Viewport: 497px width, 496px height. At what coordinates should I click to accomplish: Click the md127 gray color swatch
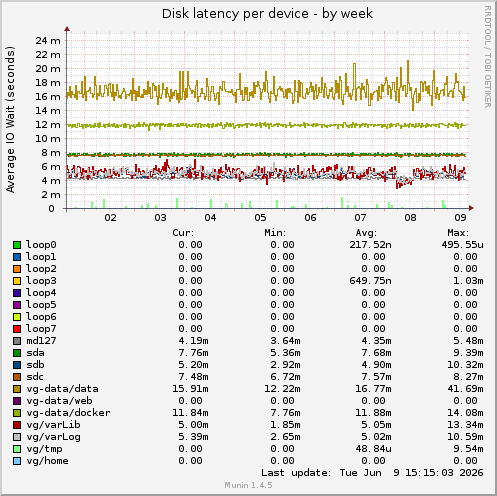17,341
